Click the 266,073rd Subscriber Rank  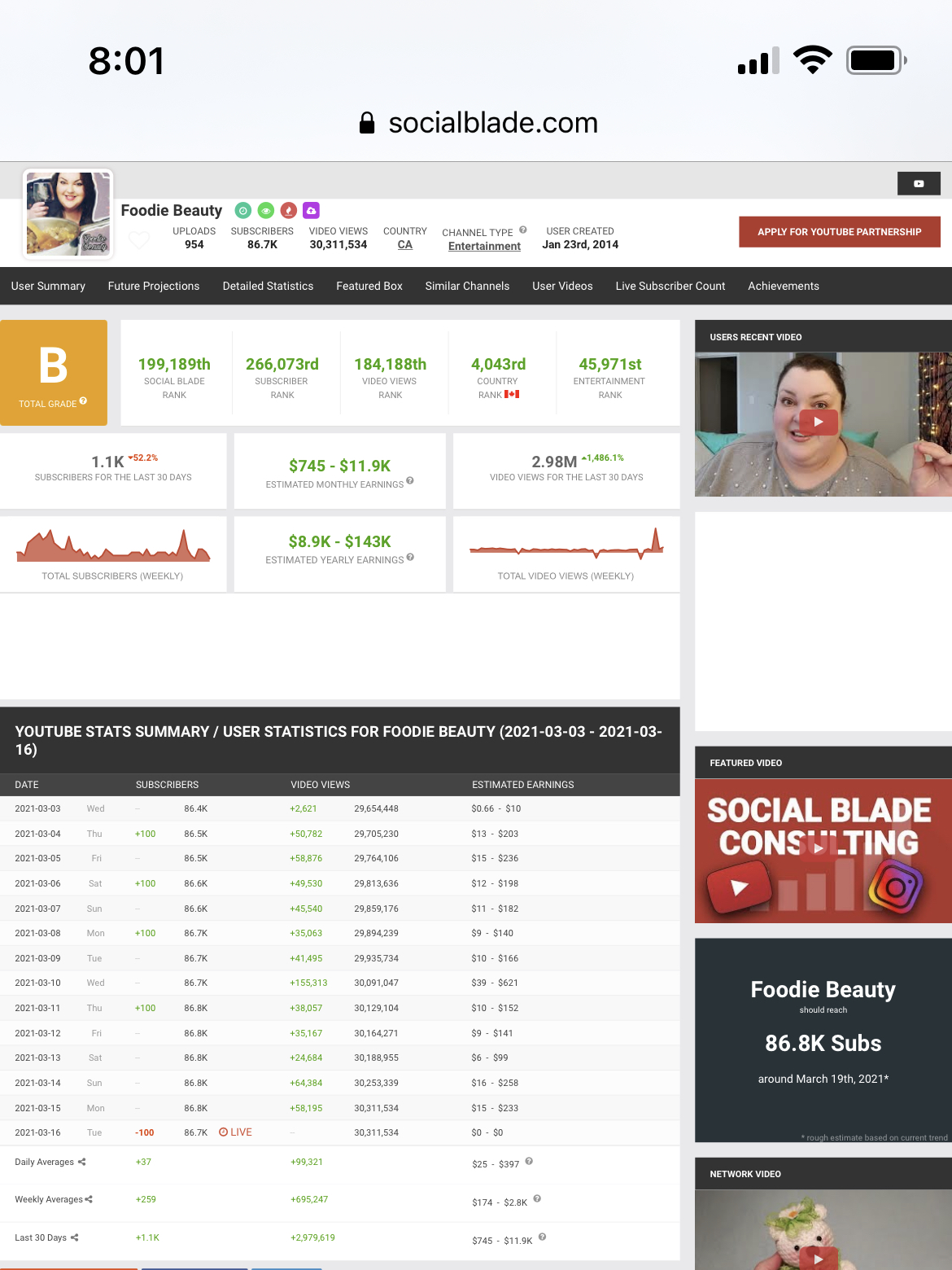pyautogui.click(x=282, y=365)
